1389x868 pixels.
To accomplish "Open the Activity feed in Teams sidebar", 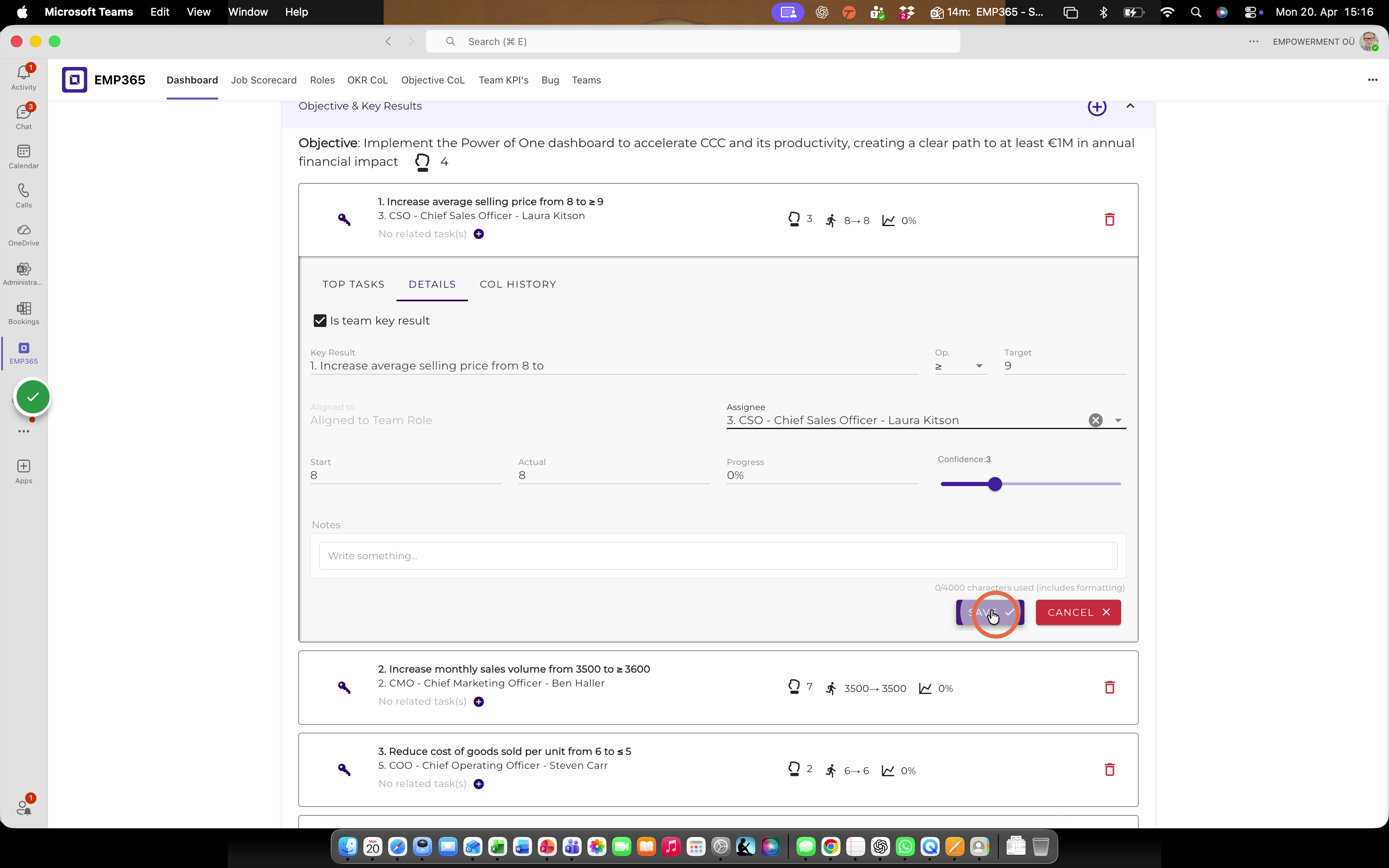I will [x=24, y=78].
